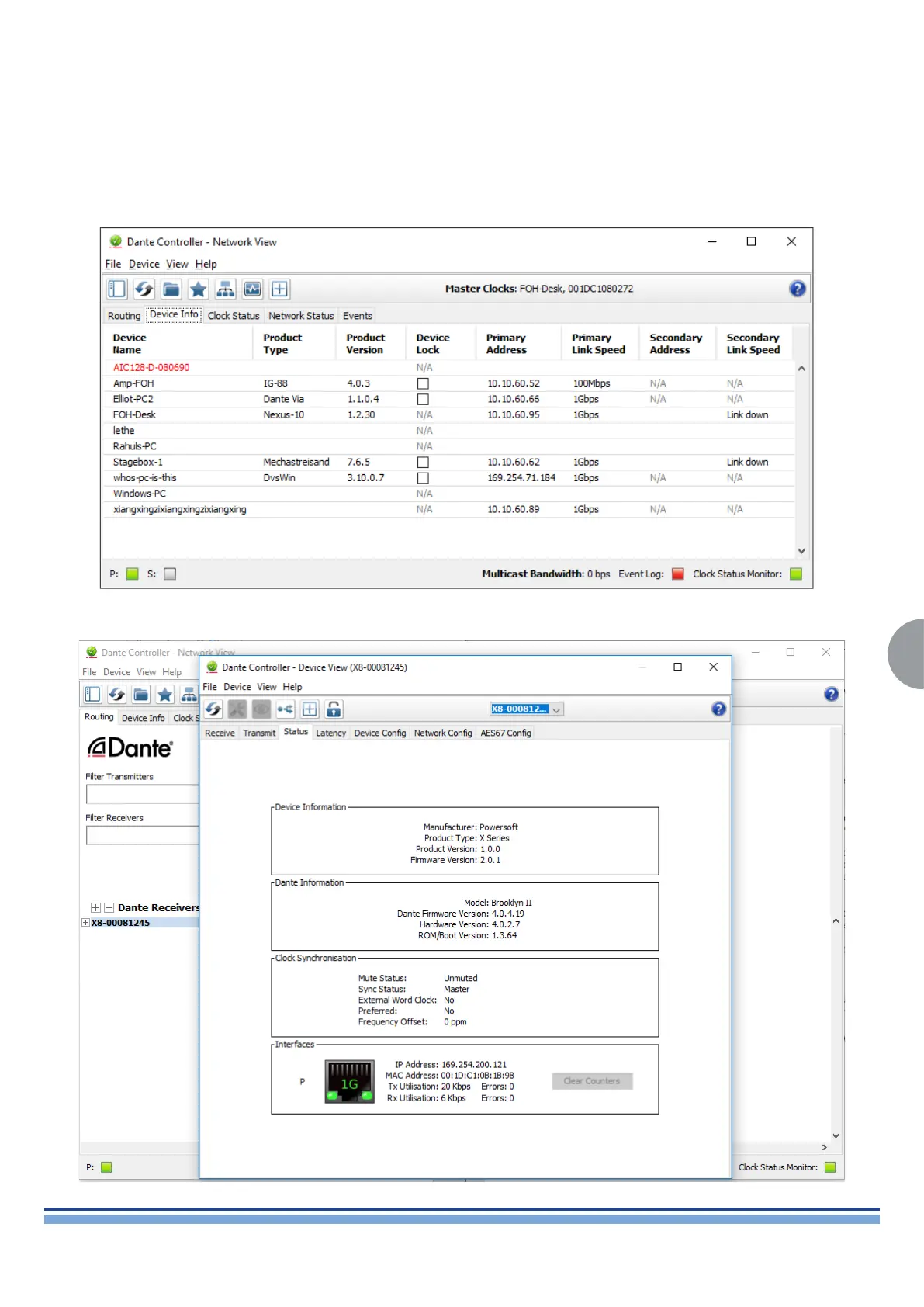Click the background window scroll down arrow
924x1307 pixels.
pyautogui.click(x=836, y=1136)
